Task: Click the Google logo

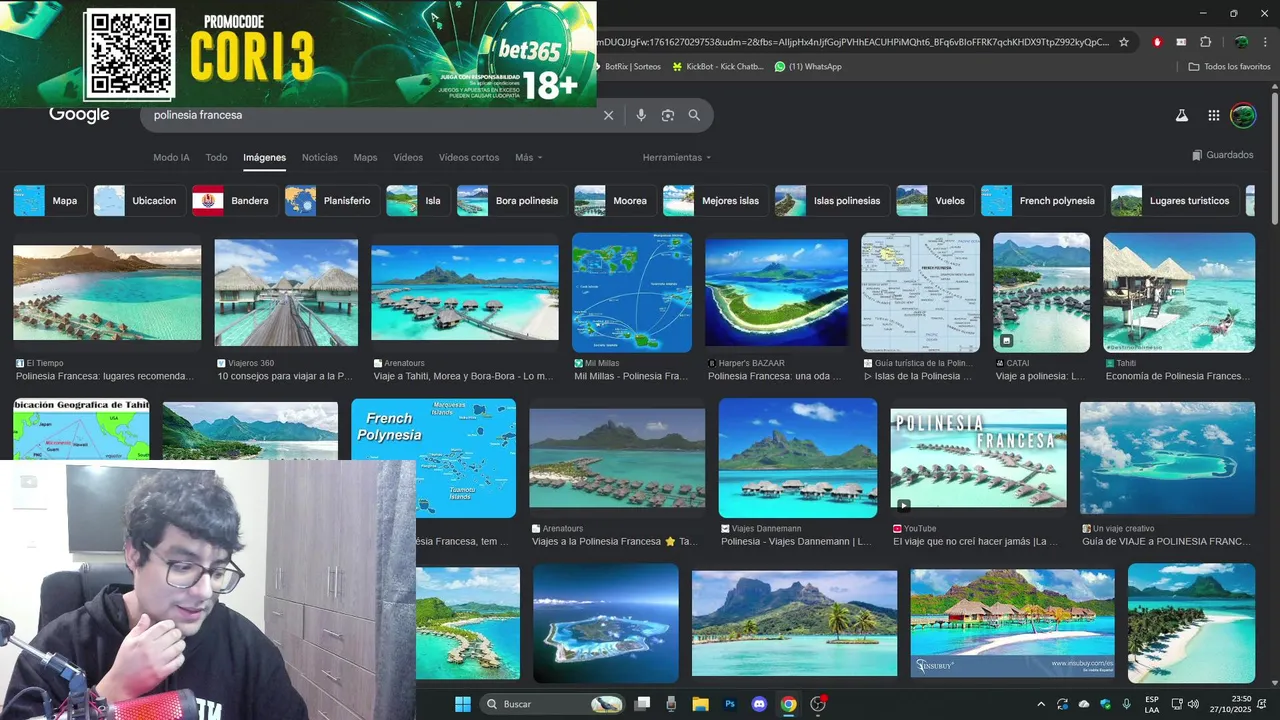Action: 79,115
